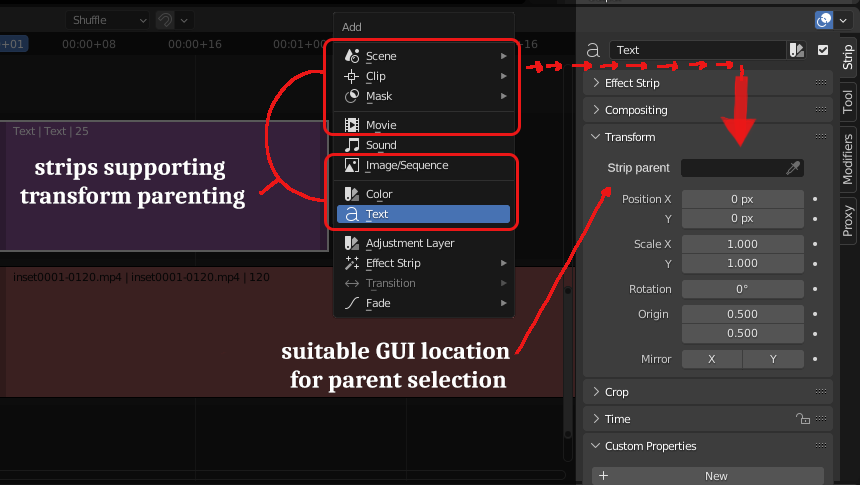Screen dimensions: 860x485
Task: Click the text strip type icon beside name
Action: tap(593, 50)
